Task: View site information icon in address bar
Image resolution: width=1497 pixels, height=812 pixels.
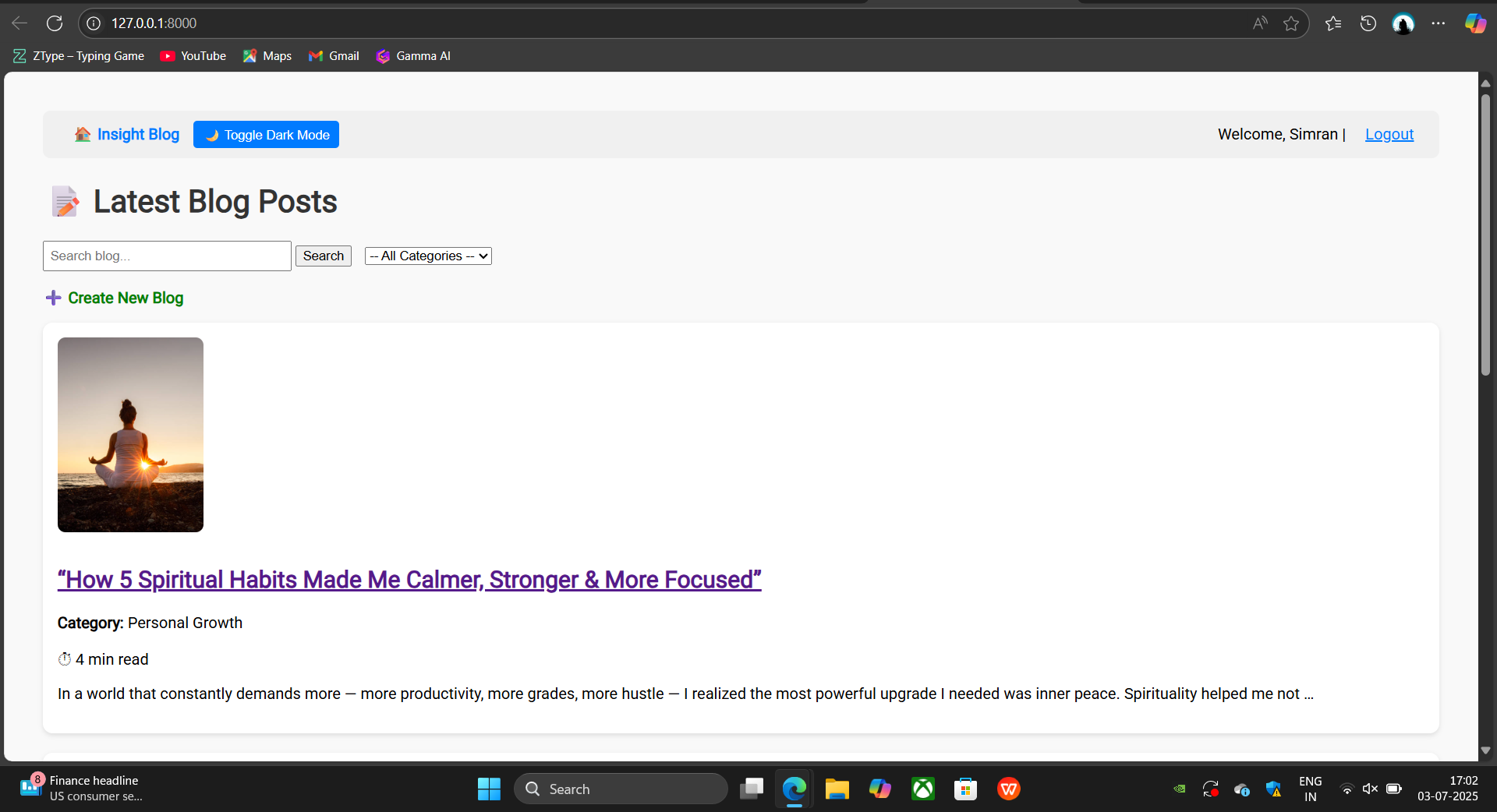Action: pos(94,23)
